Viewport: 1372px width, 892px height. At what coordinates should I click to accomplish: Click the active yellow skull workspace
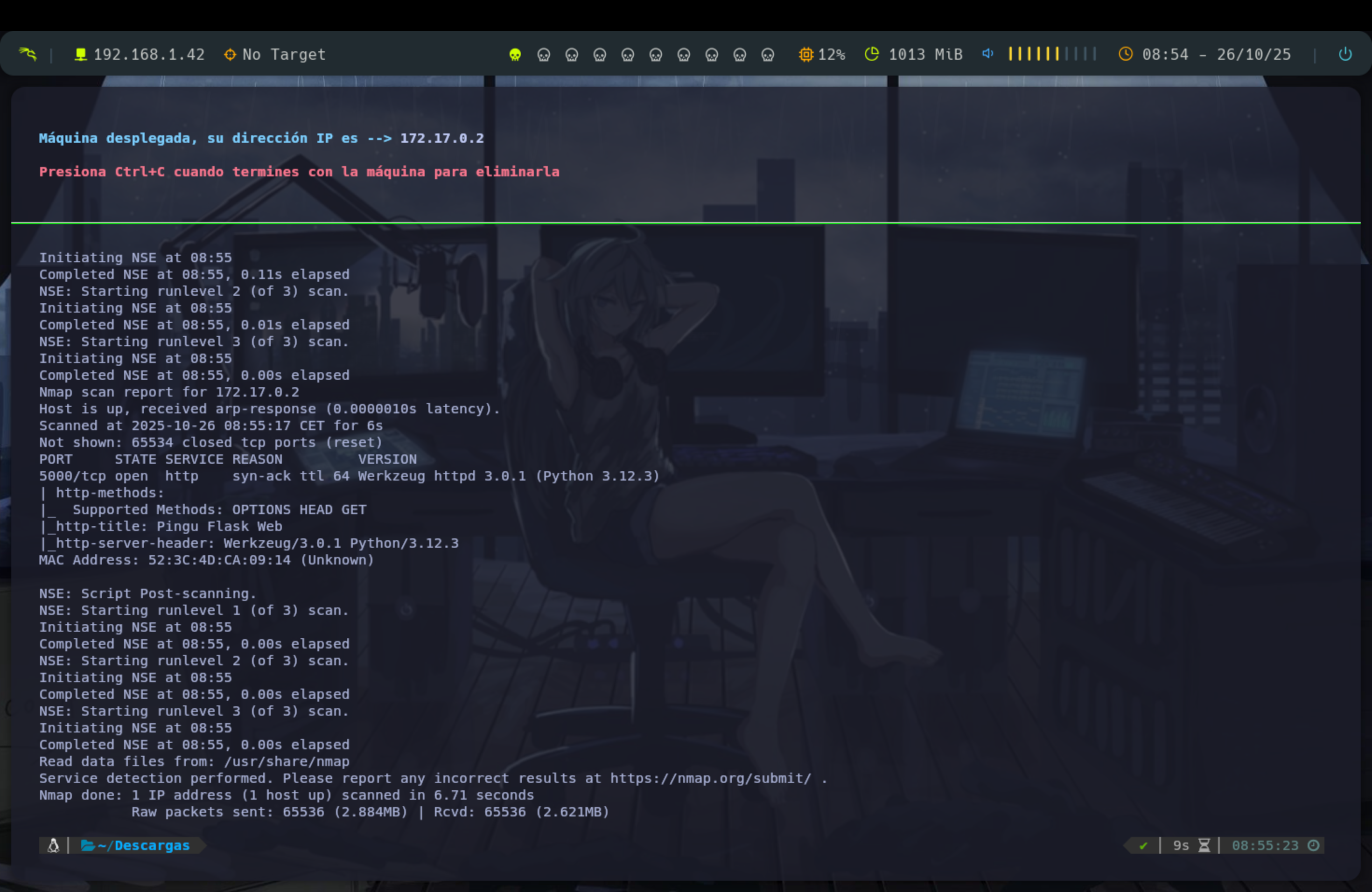click(515, 55)
